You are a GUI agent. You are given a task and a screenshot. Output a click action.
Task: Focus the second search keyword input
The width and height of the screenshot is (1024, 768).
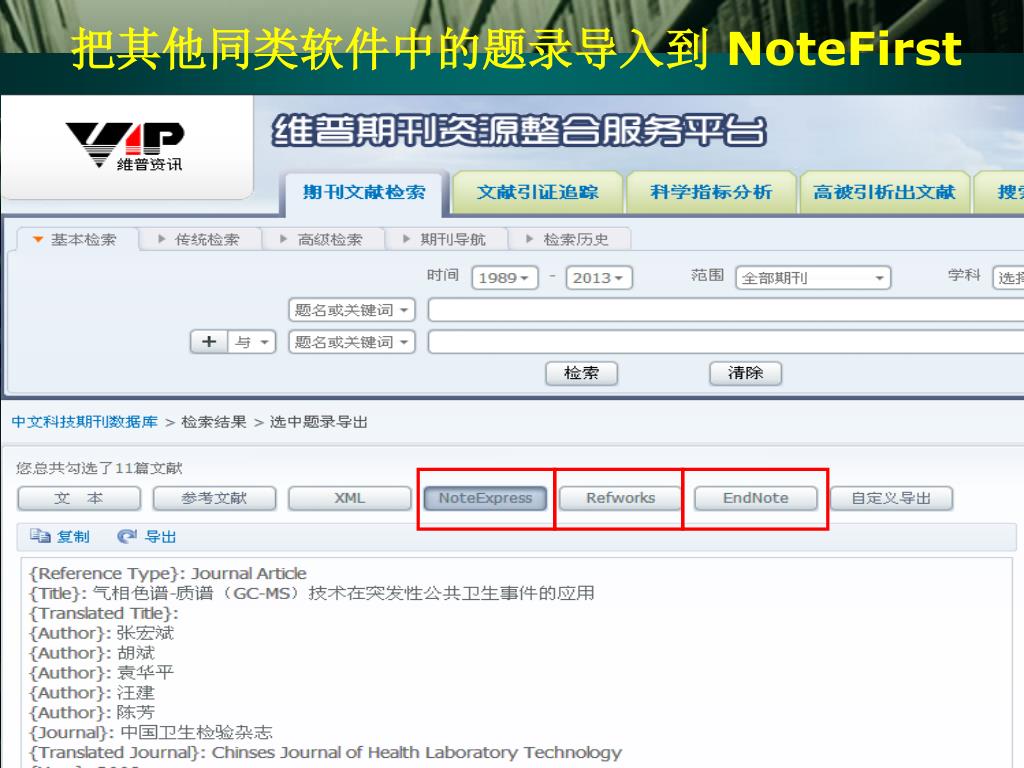pos(726,342)
